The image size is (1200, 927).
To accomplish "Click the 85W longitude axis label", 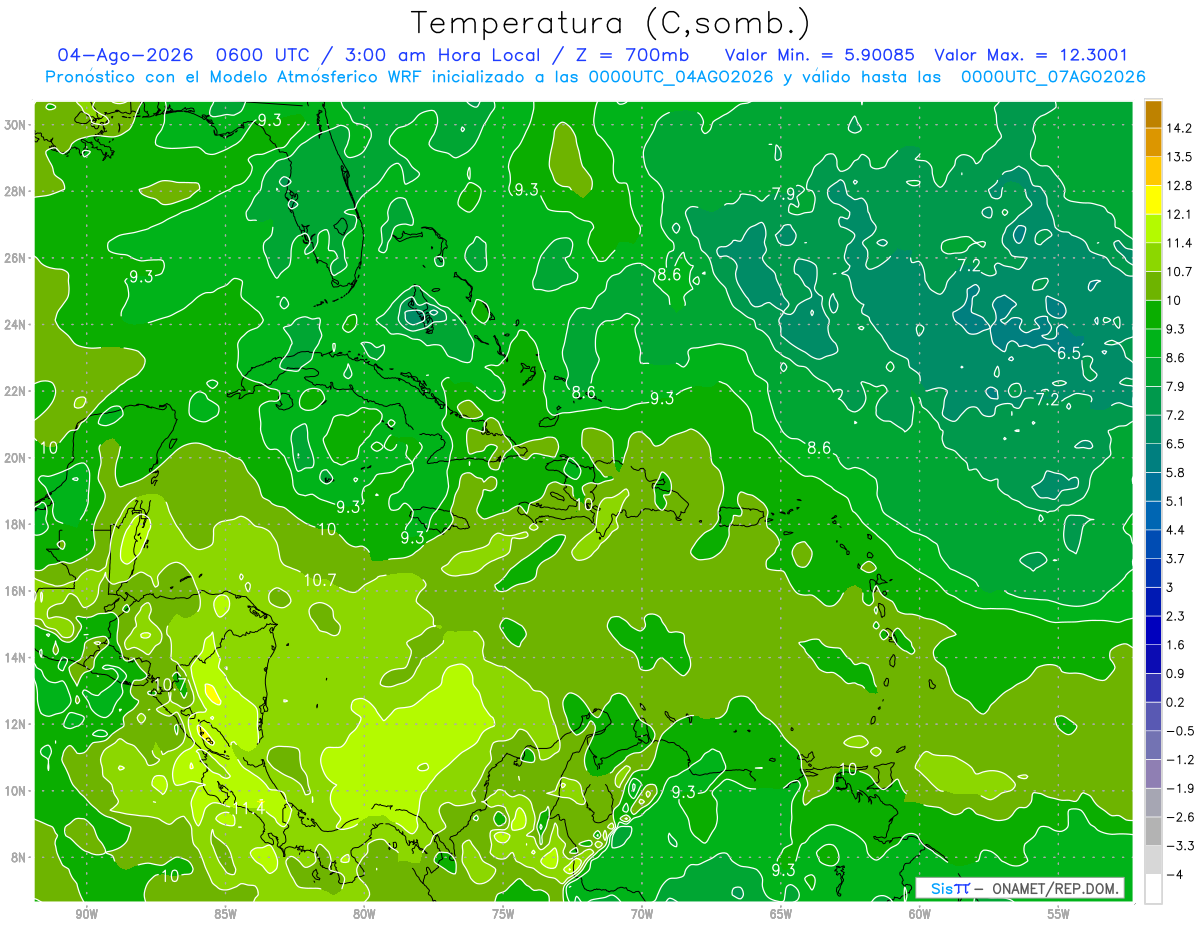I will click(225, 913).
